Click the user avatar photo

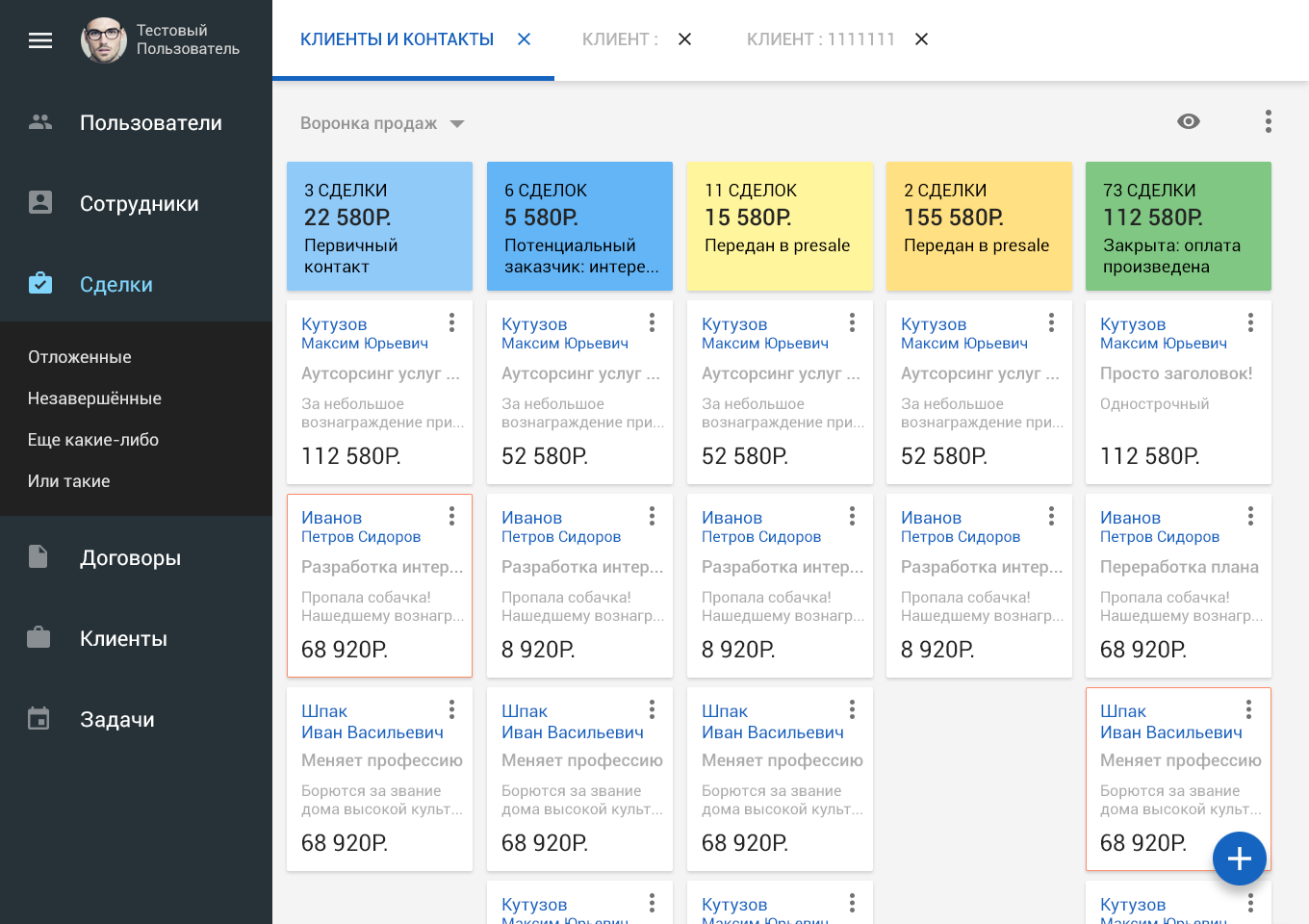click(104, 40)
